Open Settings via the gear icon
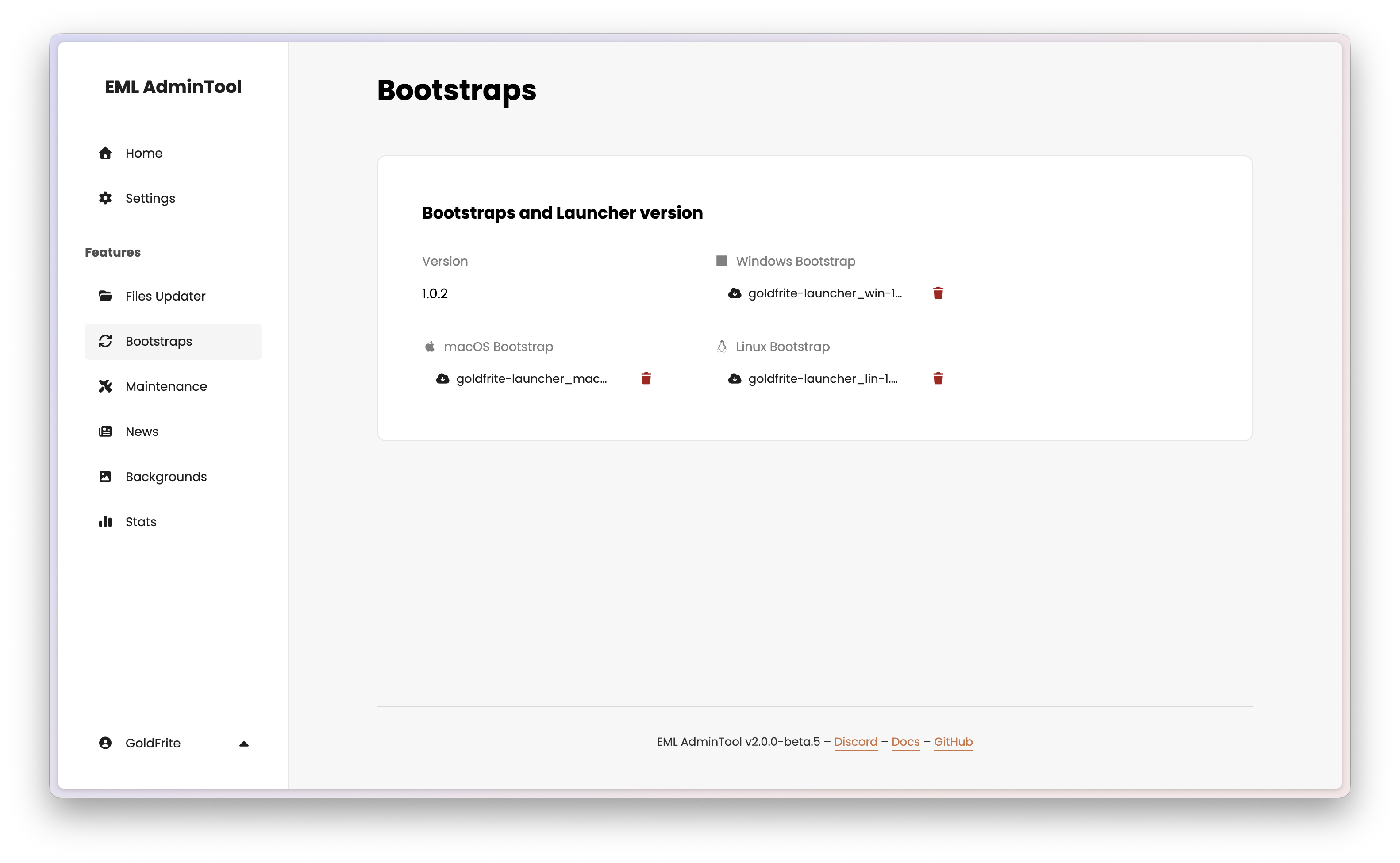The height and width of the screenshot is (863, 1400). click(106, 198)
